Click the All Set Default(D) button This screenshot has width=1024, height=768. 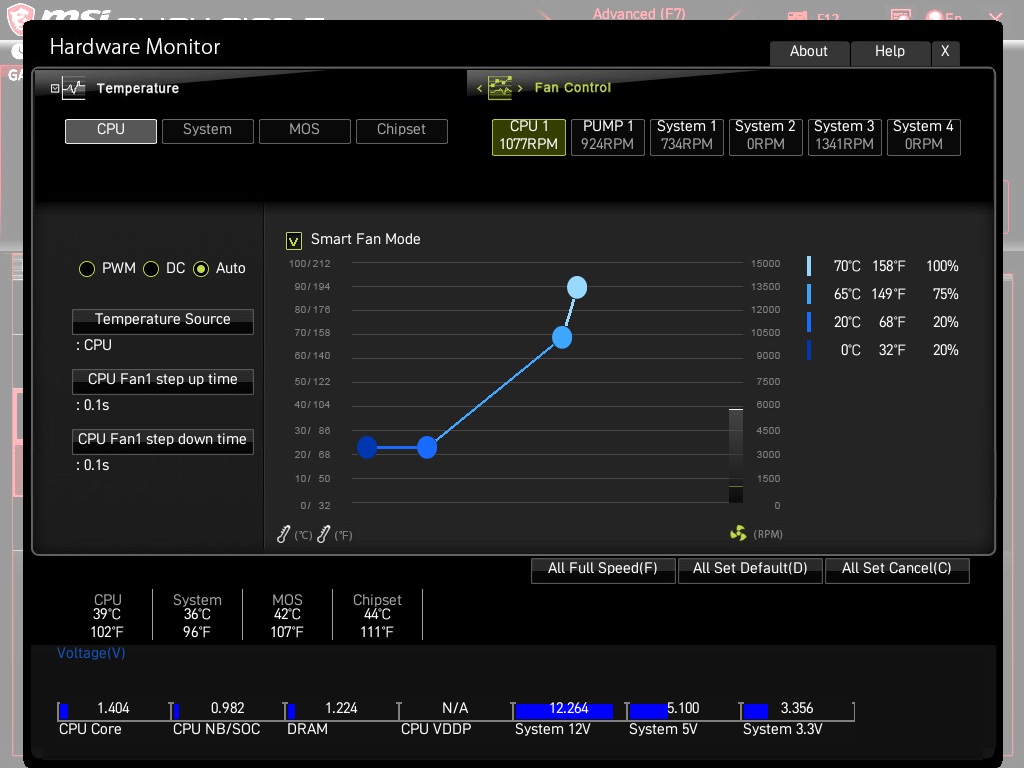point(750,569)
